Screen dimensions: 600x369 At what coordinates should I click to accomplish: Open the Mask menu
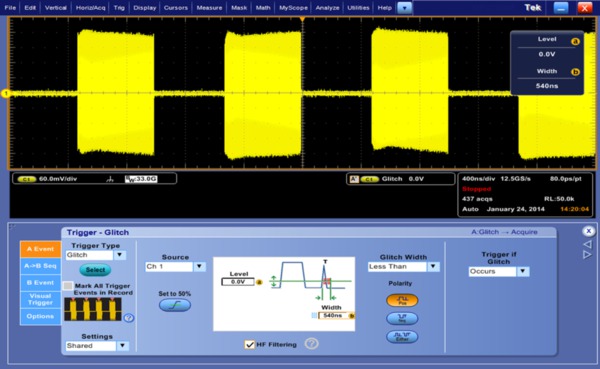(x=239, y=8)
